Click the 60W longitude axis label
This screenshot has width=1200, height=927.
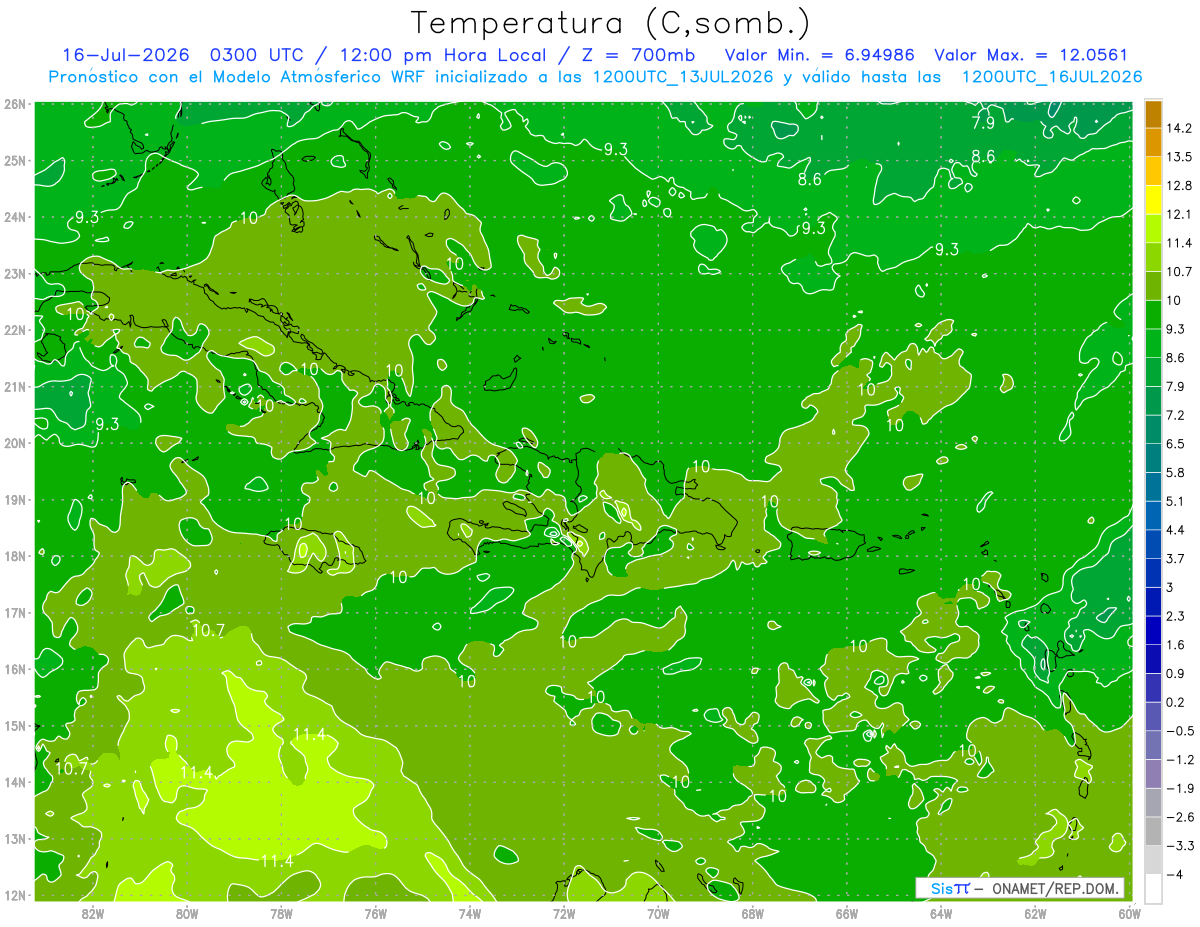click(1129, 913)
